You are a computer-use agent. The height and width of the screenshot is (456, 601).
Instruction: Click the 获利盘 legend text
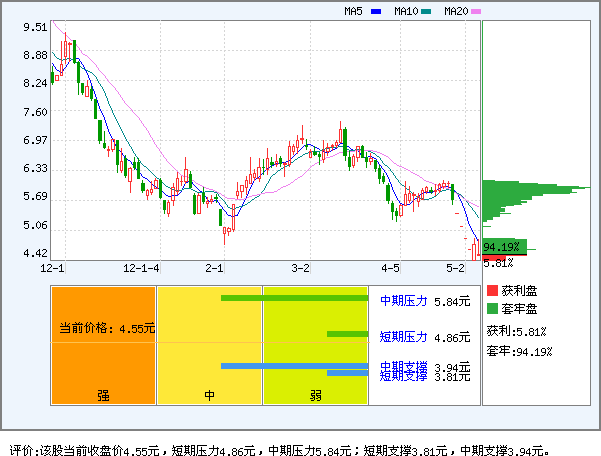(x=519, y=291)
